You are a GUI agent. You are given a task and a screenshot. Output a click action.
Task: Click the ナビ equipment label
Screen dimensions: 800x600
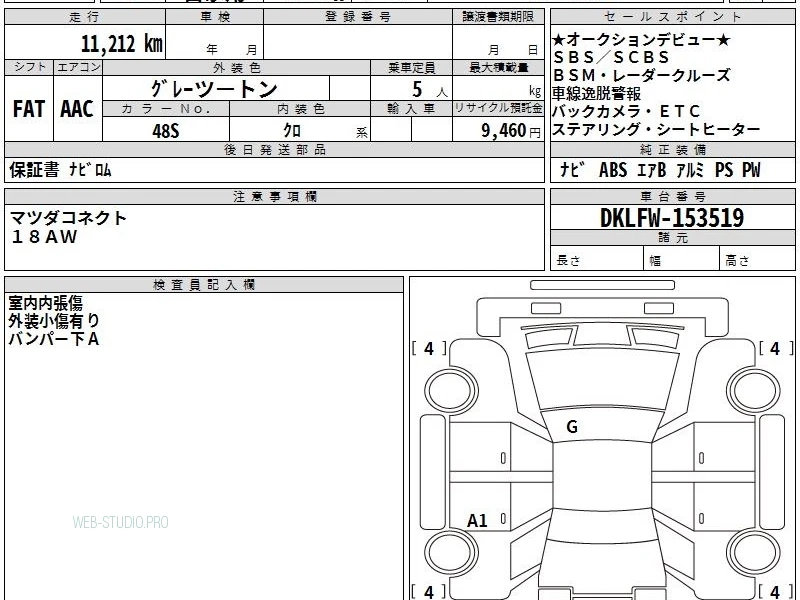[x=572, y=169]
